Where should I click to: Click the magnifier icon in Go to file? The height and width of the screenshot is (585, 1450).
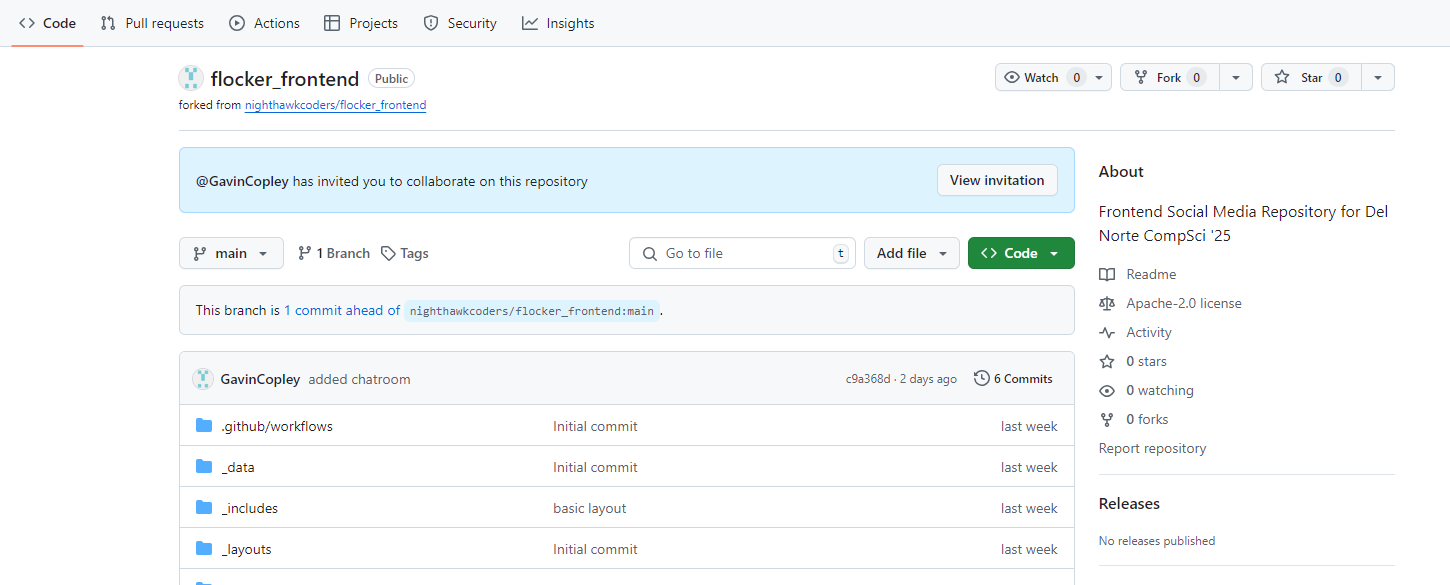[650, 253]
